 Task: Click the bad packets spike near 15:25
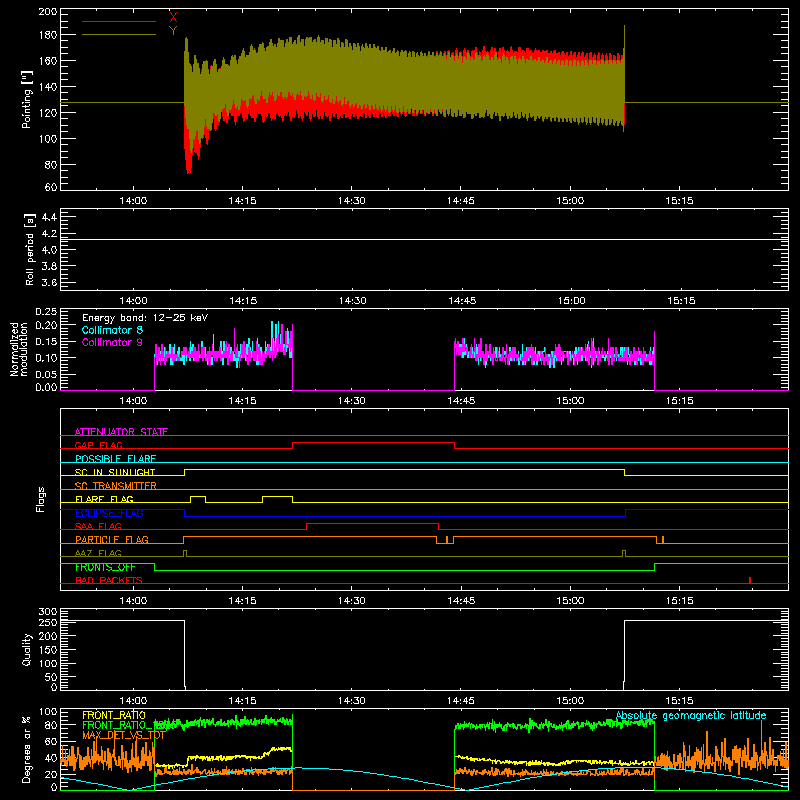749,580
